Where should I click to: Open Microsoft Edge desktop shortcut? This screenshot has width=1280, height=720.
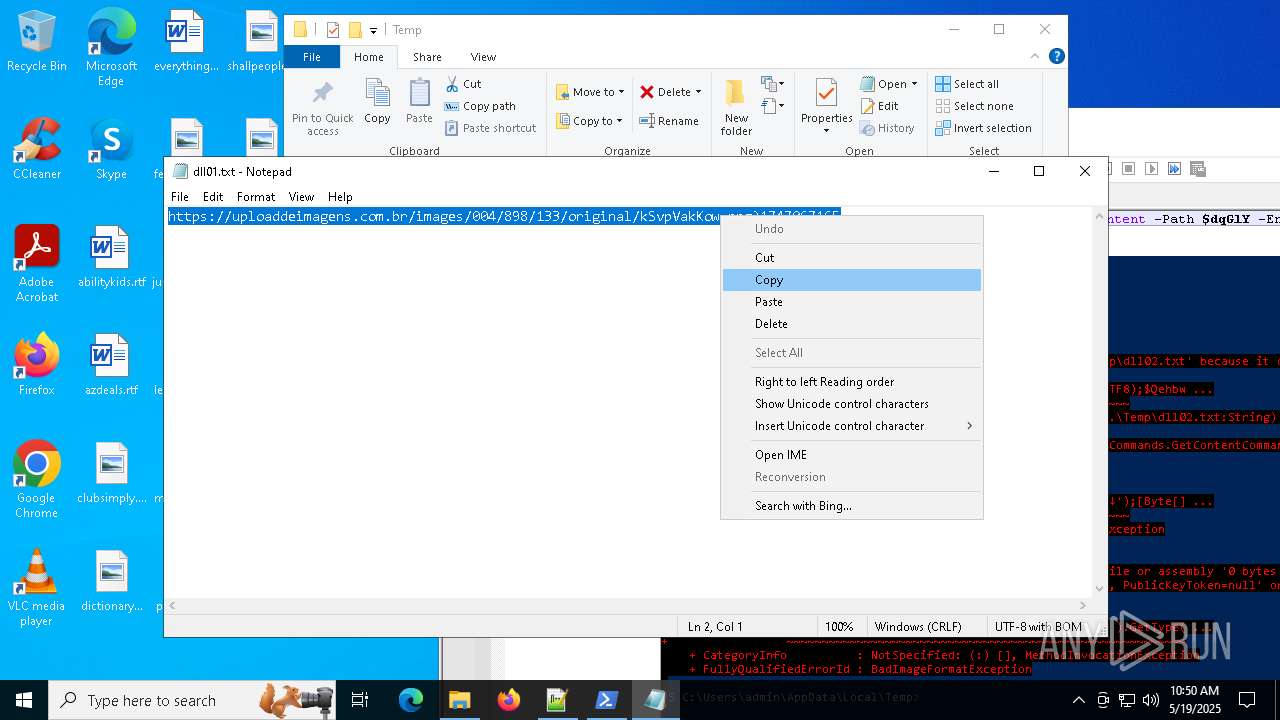pyautogui.click(x=111, y=48)
